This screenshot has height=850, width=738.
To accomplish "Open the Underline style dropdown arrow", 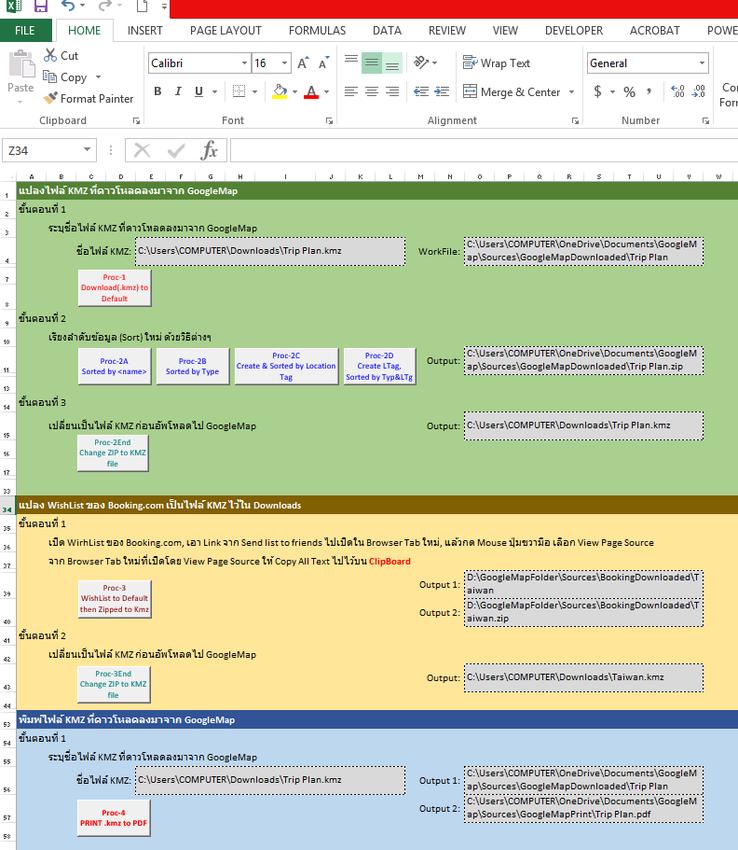I will 215,92.
